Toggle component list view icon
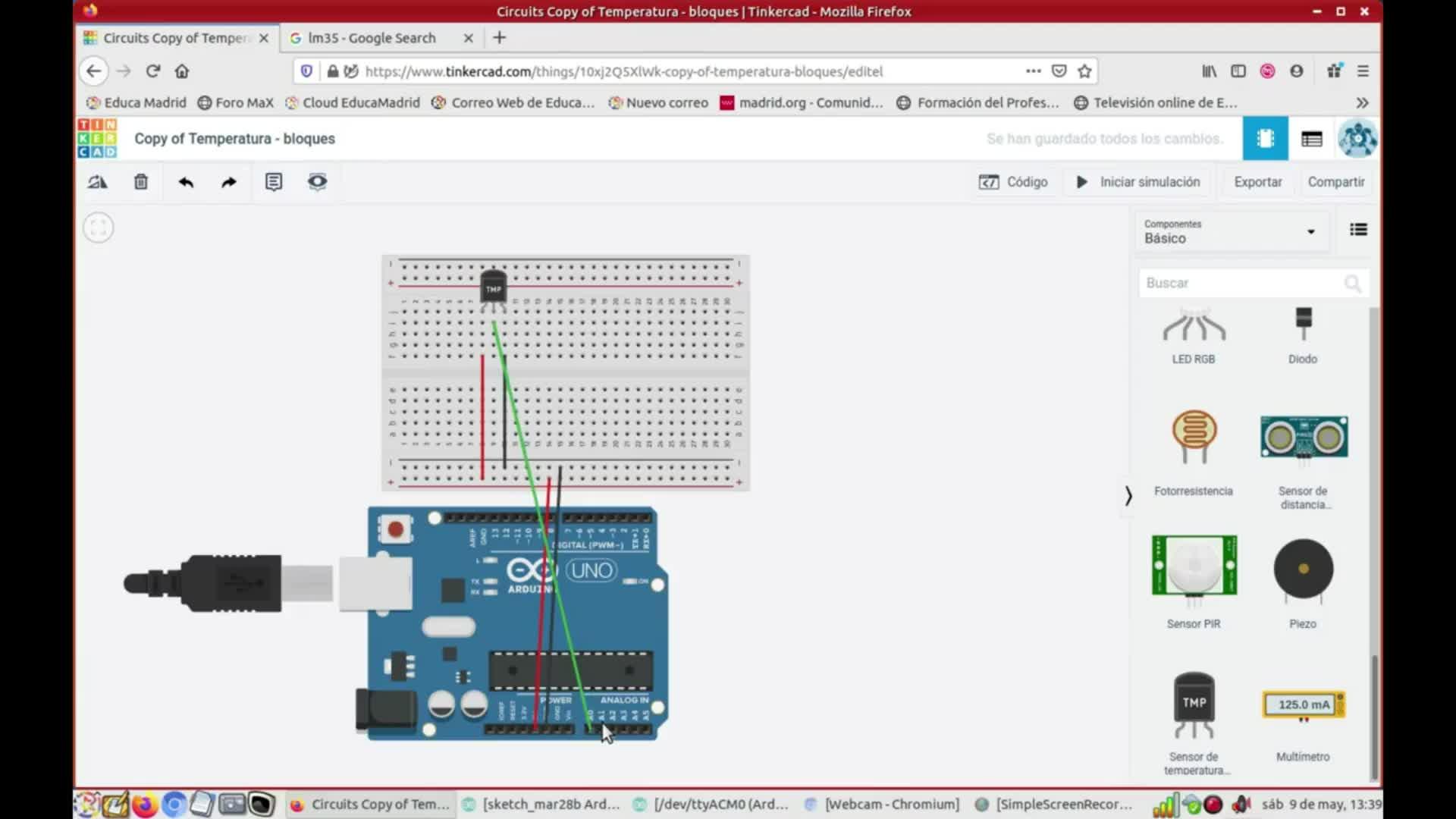 pos(1358,230)
